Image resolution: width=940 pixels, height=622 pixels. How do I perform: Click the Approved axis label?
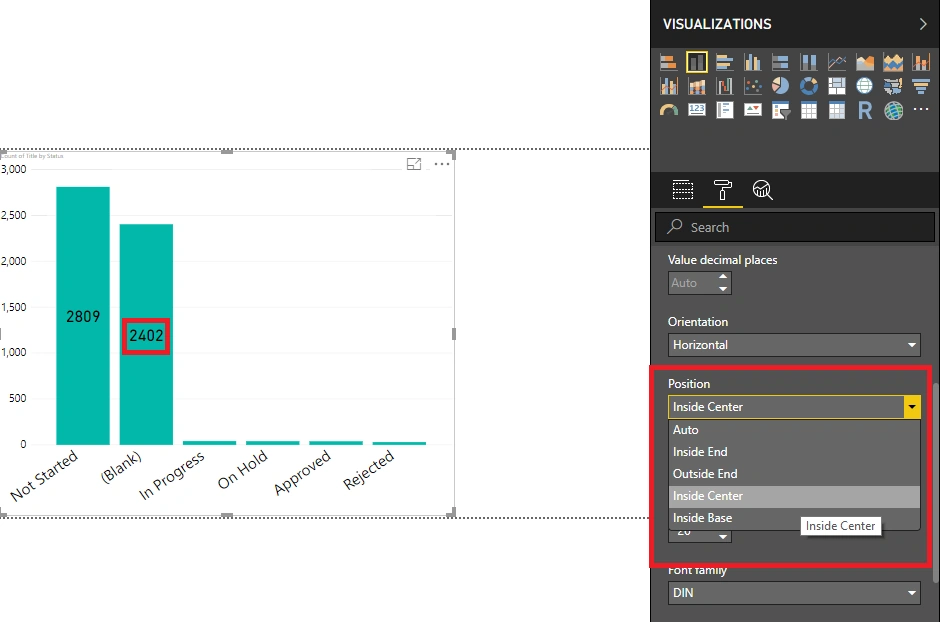302,473
